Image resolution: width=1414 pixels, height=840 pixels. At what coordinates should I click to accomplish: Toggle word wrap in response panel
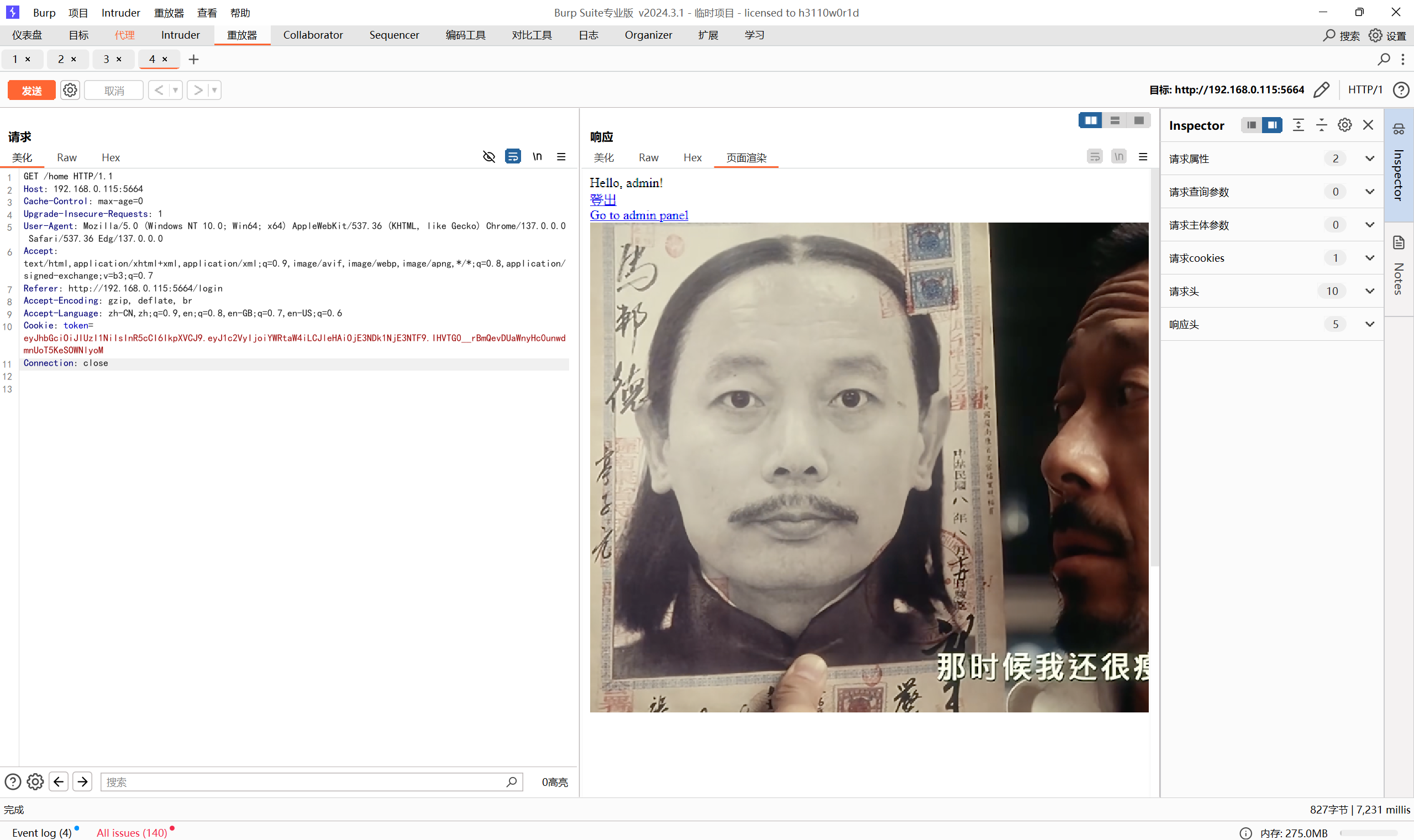[x=1095, y=157]
